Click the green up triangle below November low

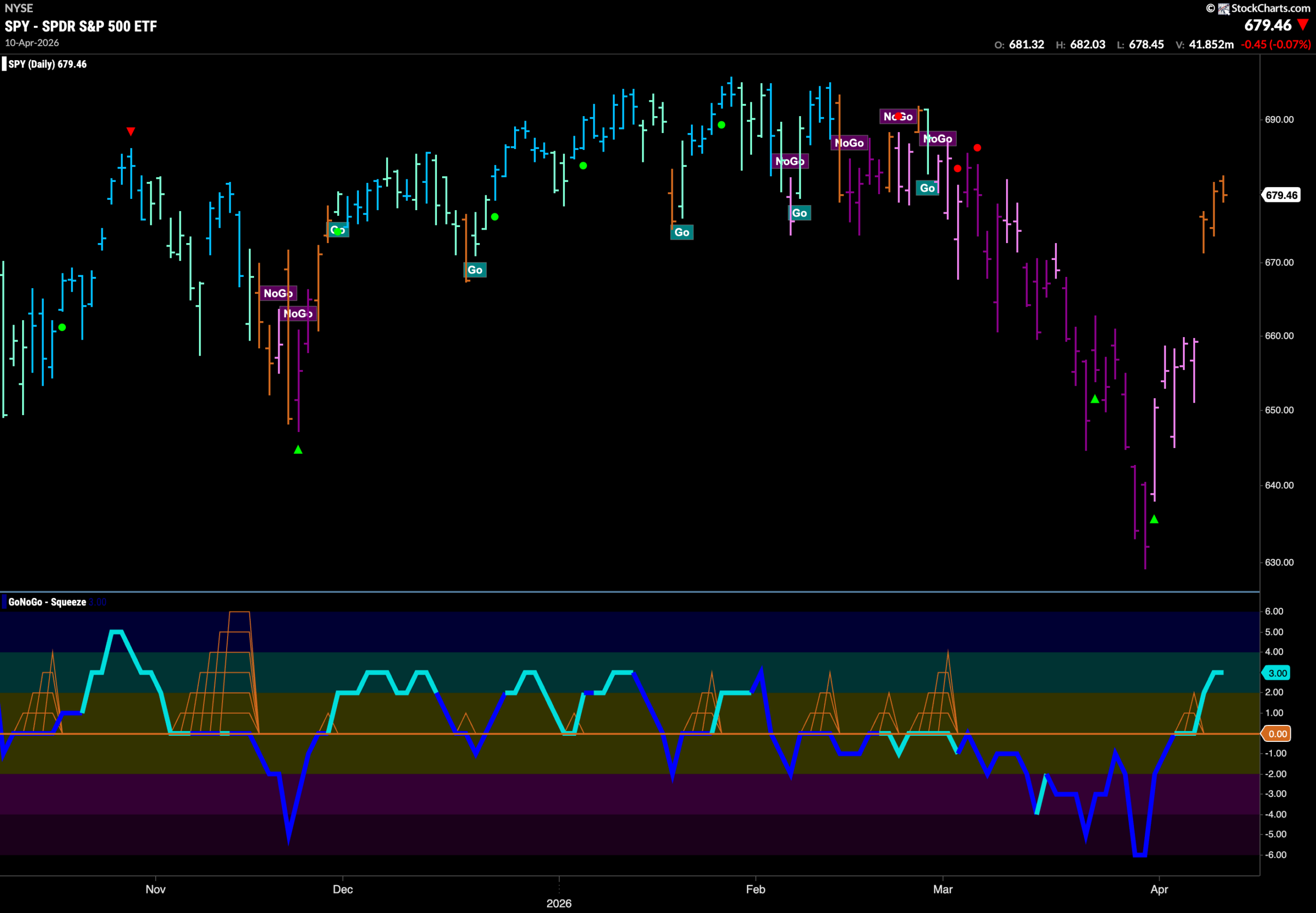click(298, 450)
